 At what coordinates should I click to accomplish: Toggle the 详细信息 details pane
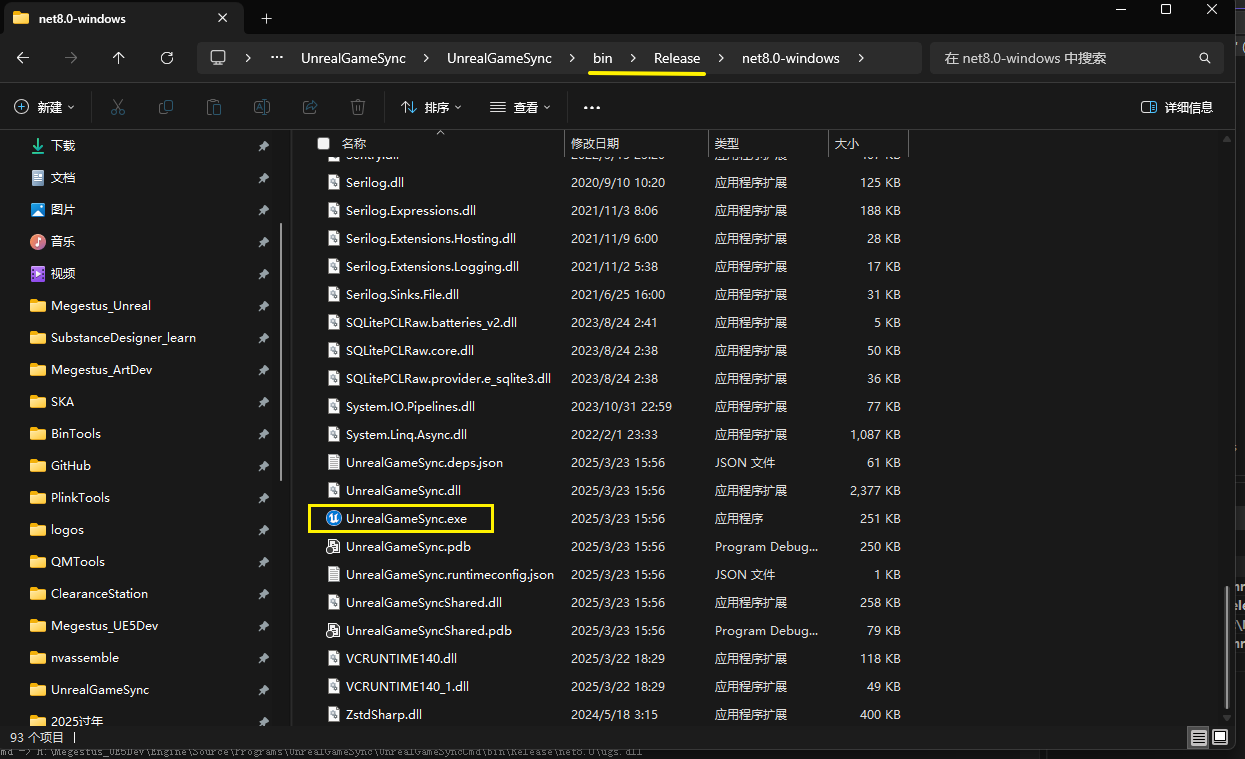tap(1177, 107)
